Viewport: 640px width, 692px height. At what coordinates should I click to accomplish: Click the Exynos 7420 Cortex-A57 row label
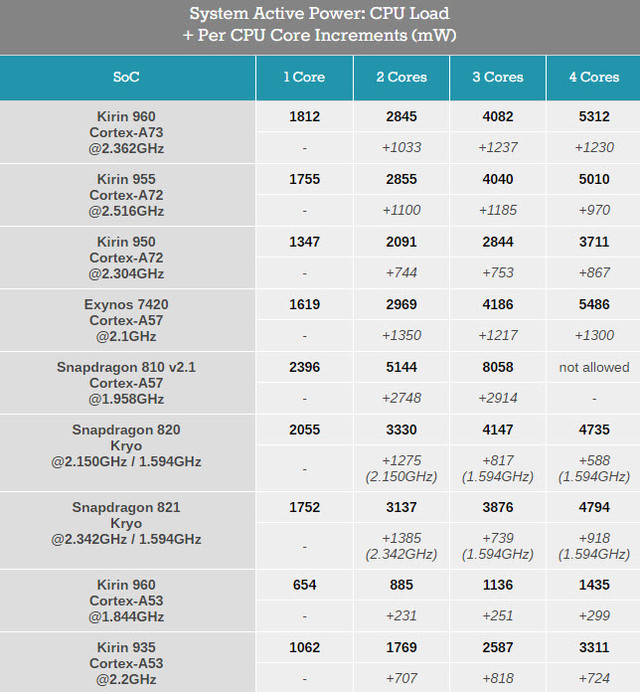click(x=127, y=320)
